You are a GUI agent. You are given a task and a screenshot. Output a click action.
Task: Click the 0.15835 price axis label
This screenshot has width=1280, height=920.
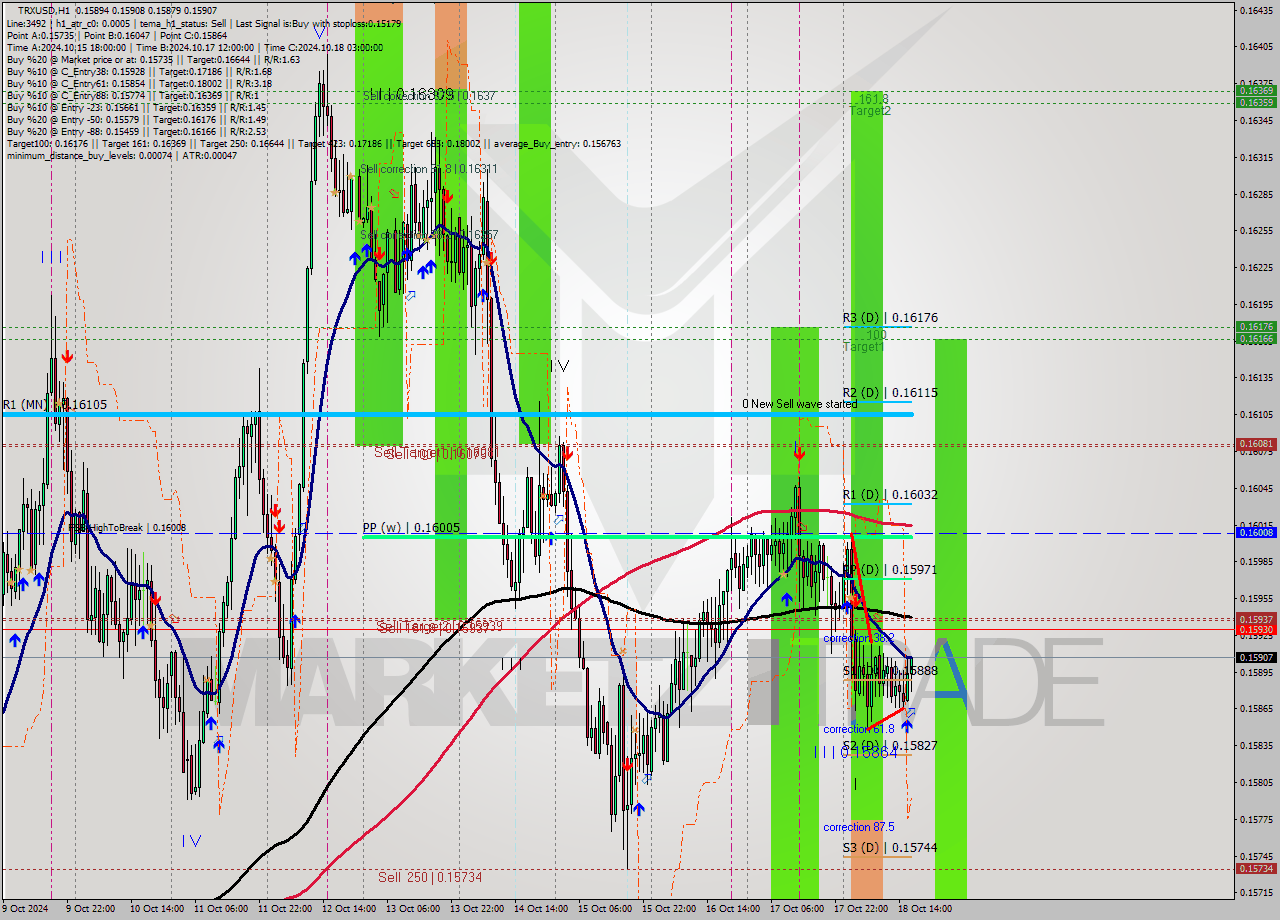click(1256, 745)
